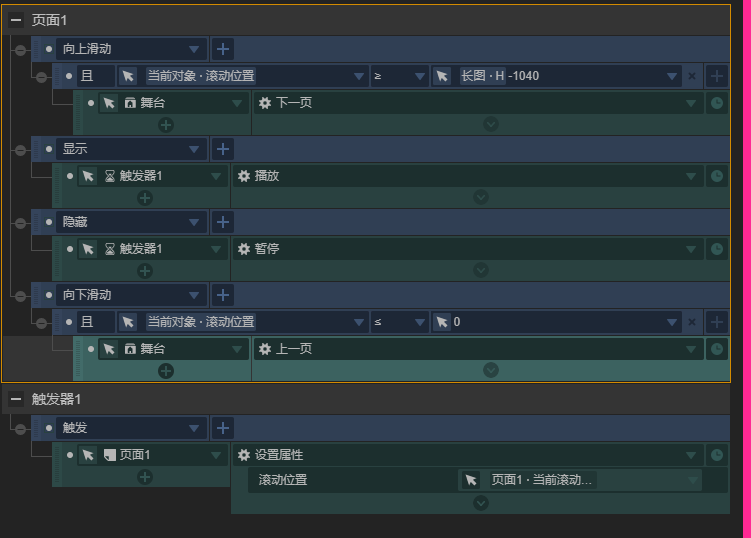Open 页面1 target dropdown for 设置属性

point(216,455)
